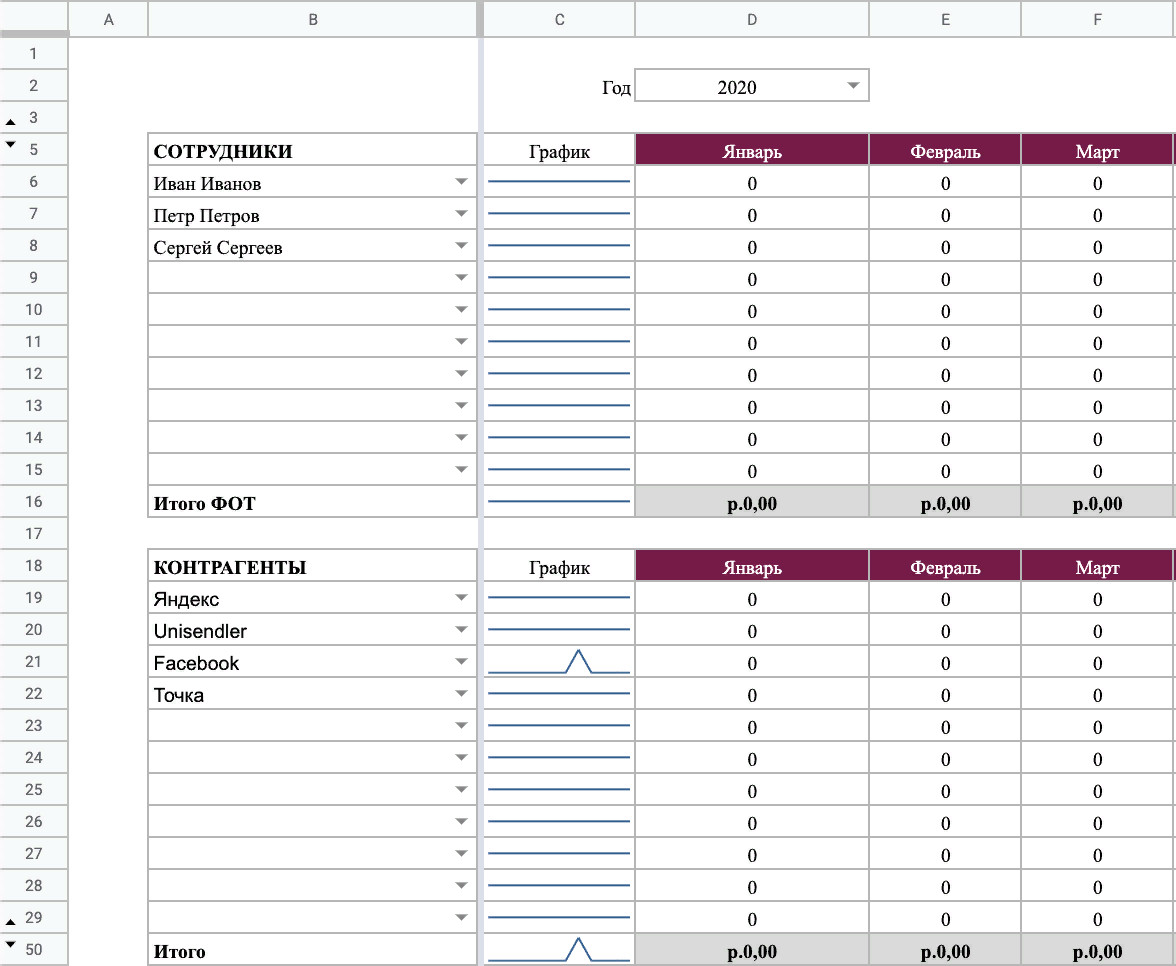The width and height of the screenshot is (1176, 966).
Task: Open the year 2020 dropdown
Action: click(853, 86)
